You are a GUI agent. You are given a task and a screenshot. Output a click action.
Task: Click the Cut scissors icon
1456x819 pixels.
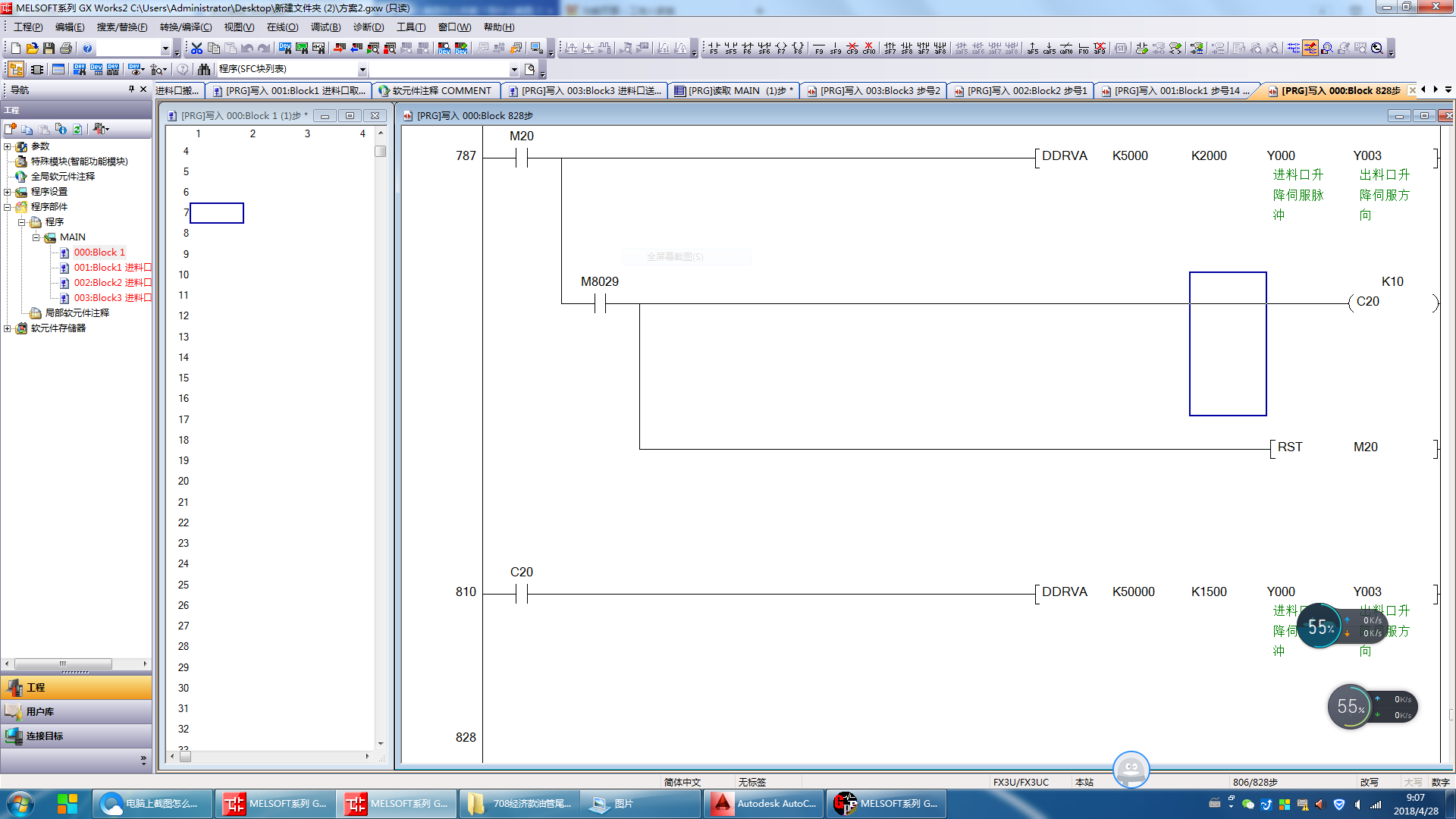(197, 49)
